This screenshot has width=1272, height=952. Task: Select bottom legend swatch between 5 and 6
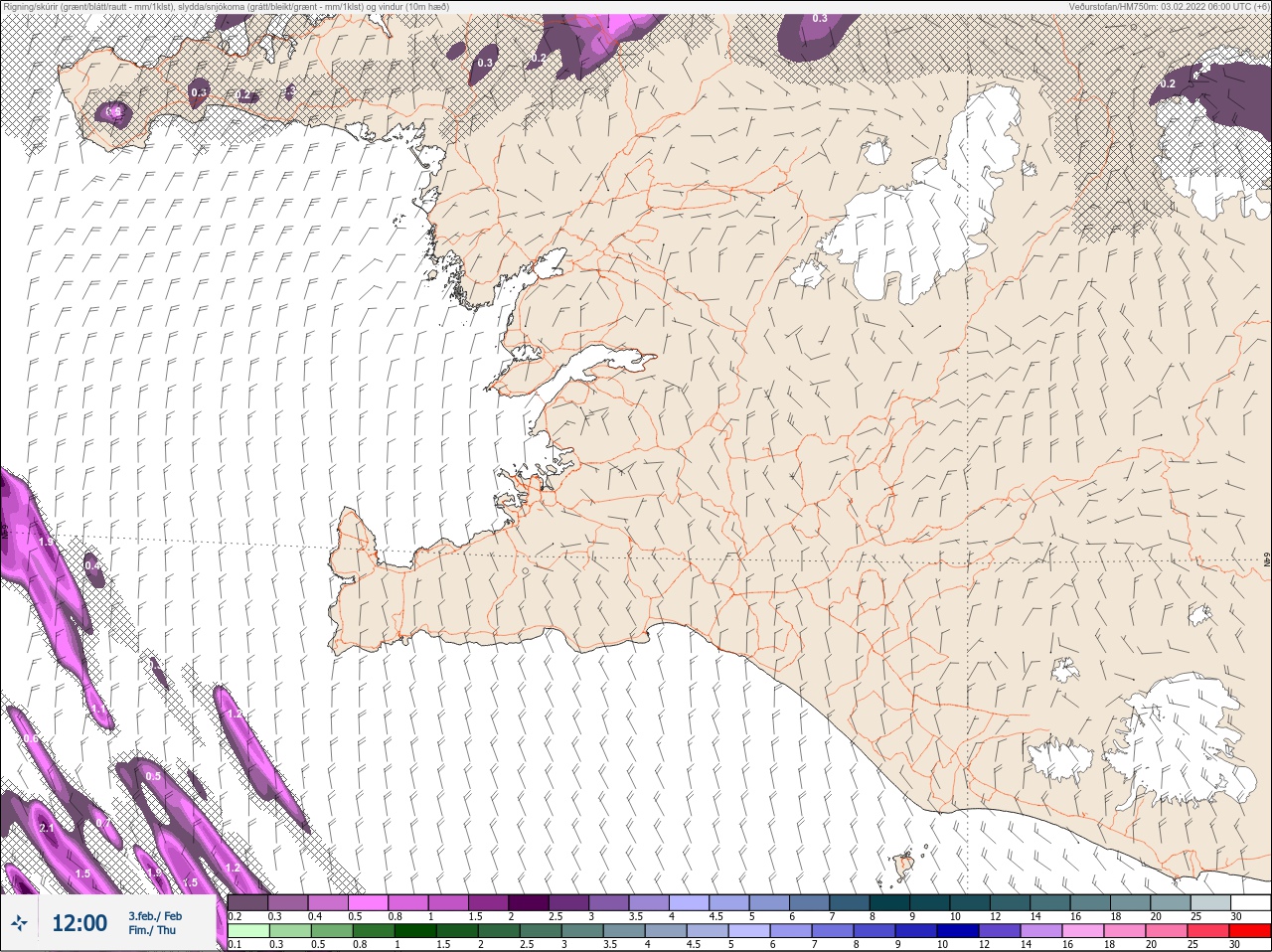point(748,931)
